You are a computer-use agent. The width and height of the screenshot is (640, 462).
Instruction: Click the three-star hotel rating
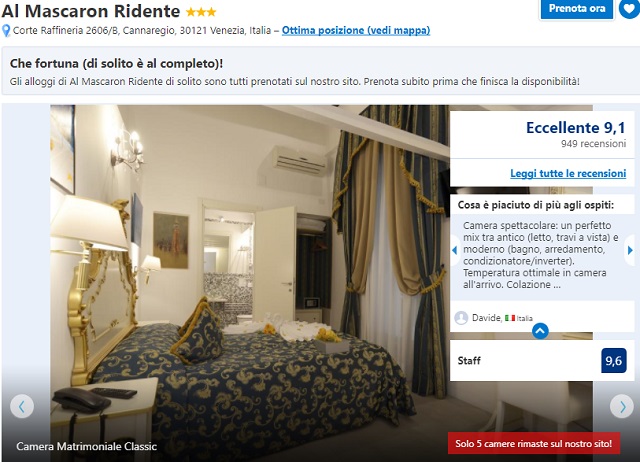click(201, 12)
